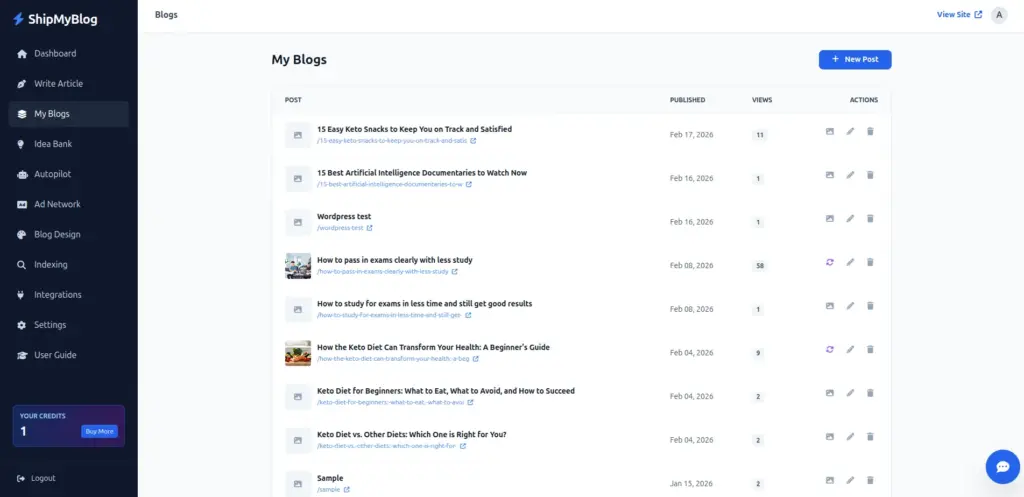The width and height of the screenshot is (1024, 497).
Task: Open the Dashboard sidebar item
Action: [69, 54]
